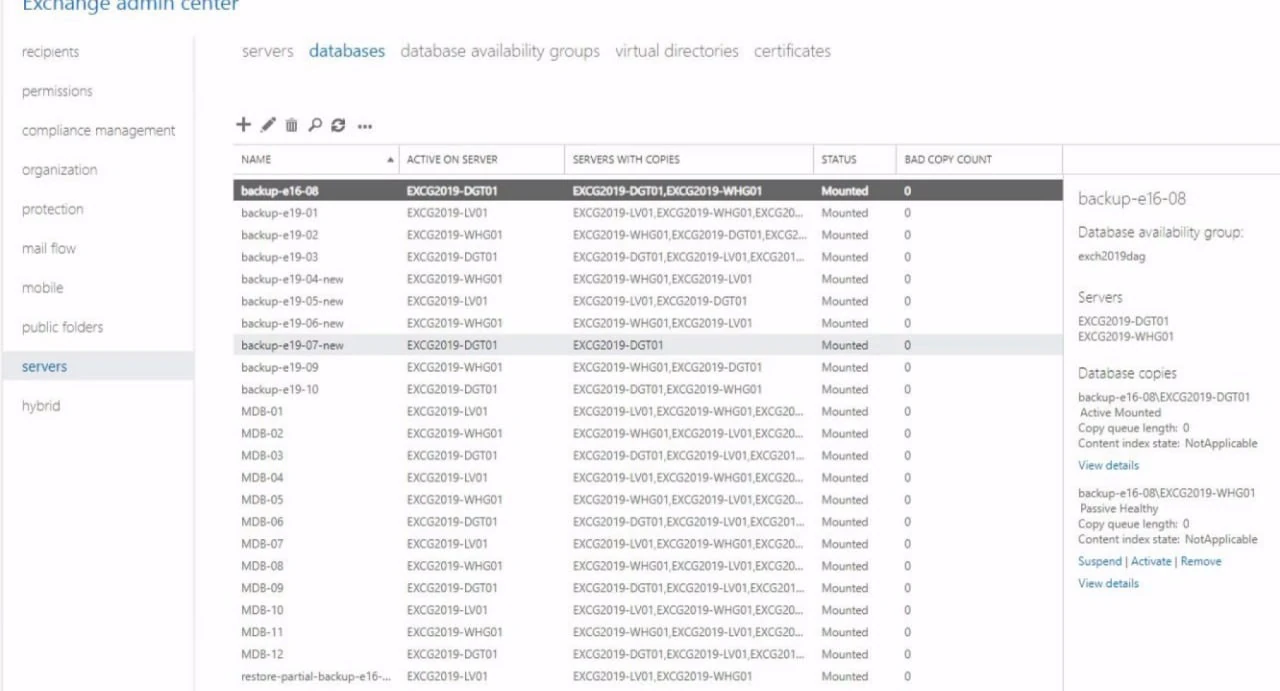1280x691 pixels.
Task: Select MDB-10 database row
Action: [648, 609]
